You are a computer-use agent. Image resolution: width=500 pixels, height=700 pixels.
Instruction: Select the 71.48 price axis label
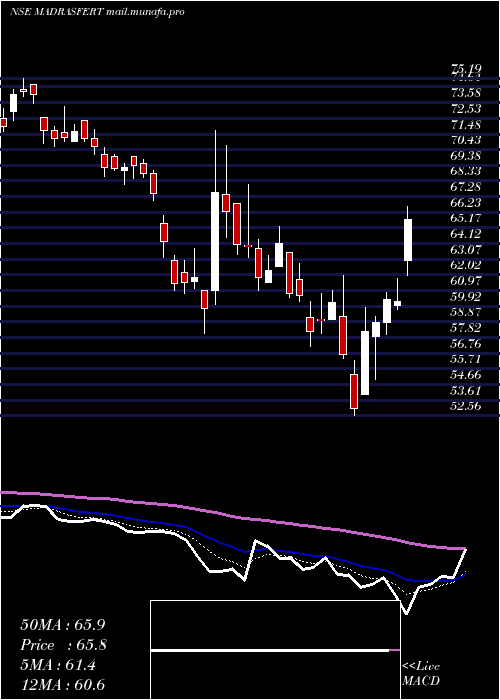[466, 124]
